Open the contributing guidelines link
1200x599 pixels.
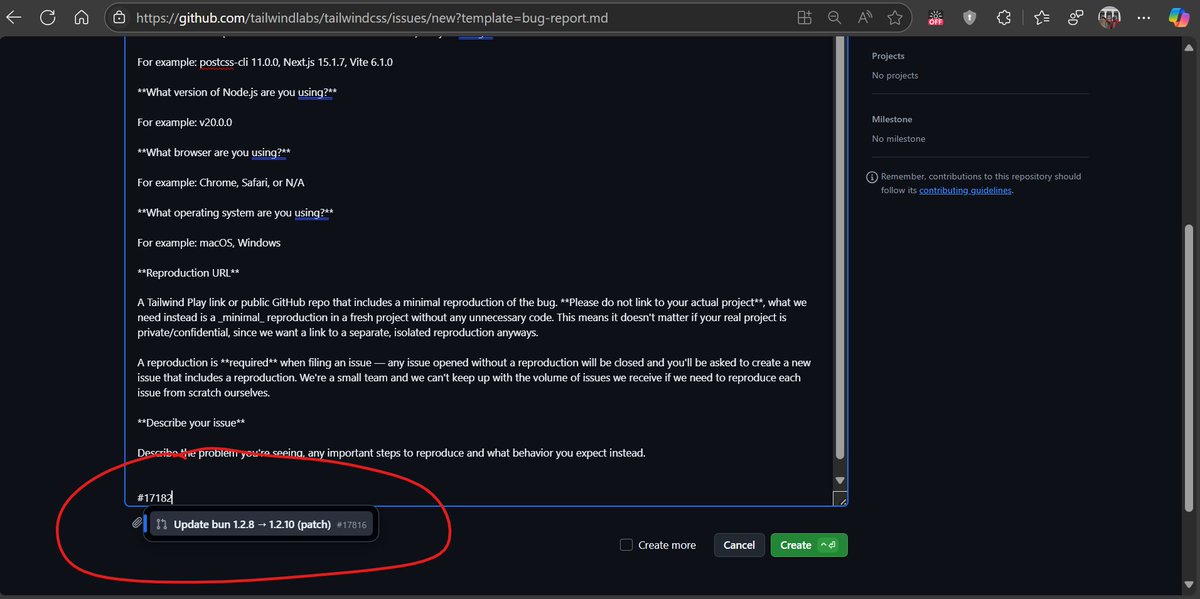[965, 190]
